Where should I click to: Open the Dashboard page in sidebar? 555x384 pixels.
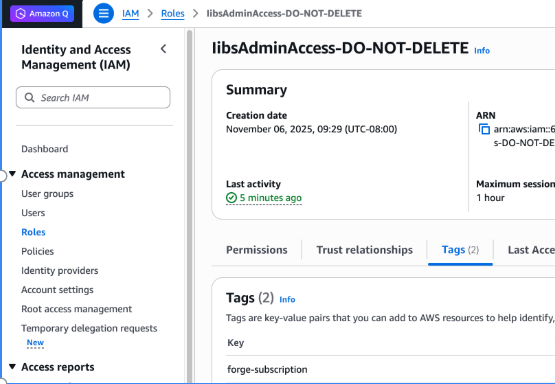tap(45, 149)
